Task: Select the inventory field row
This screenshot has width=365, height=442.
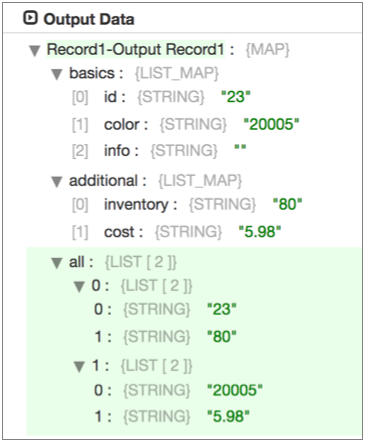Action: click(187, 204)
